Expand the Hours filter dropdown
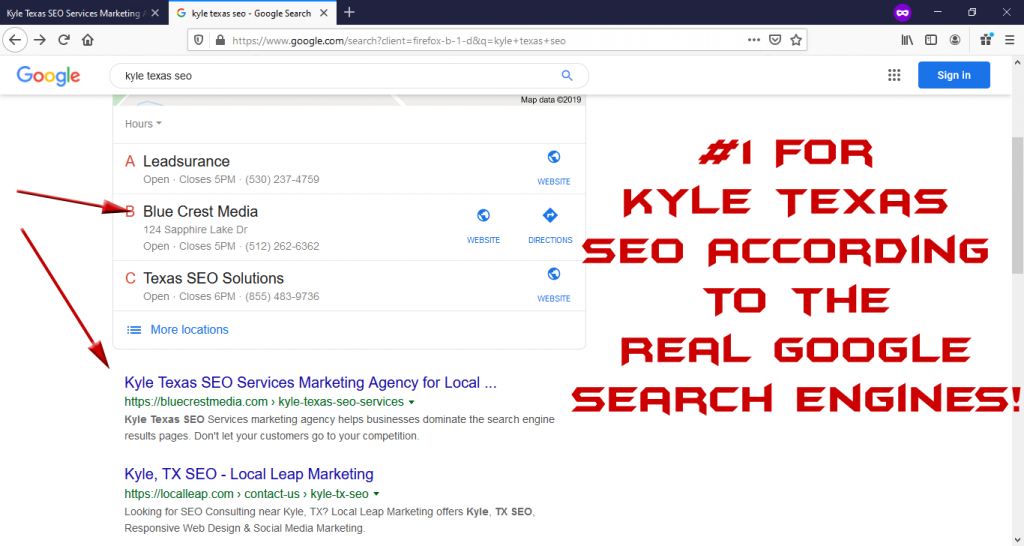 [143, 124]
